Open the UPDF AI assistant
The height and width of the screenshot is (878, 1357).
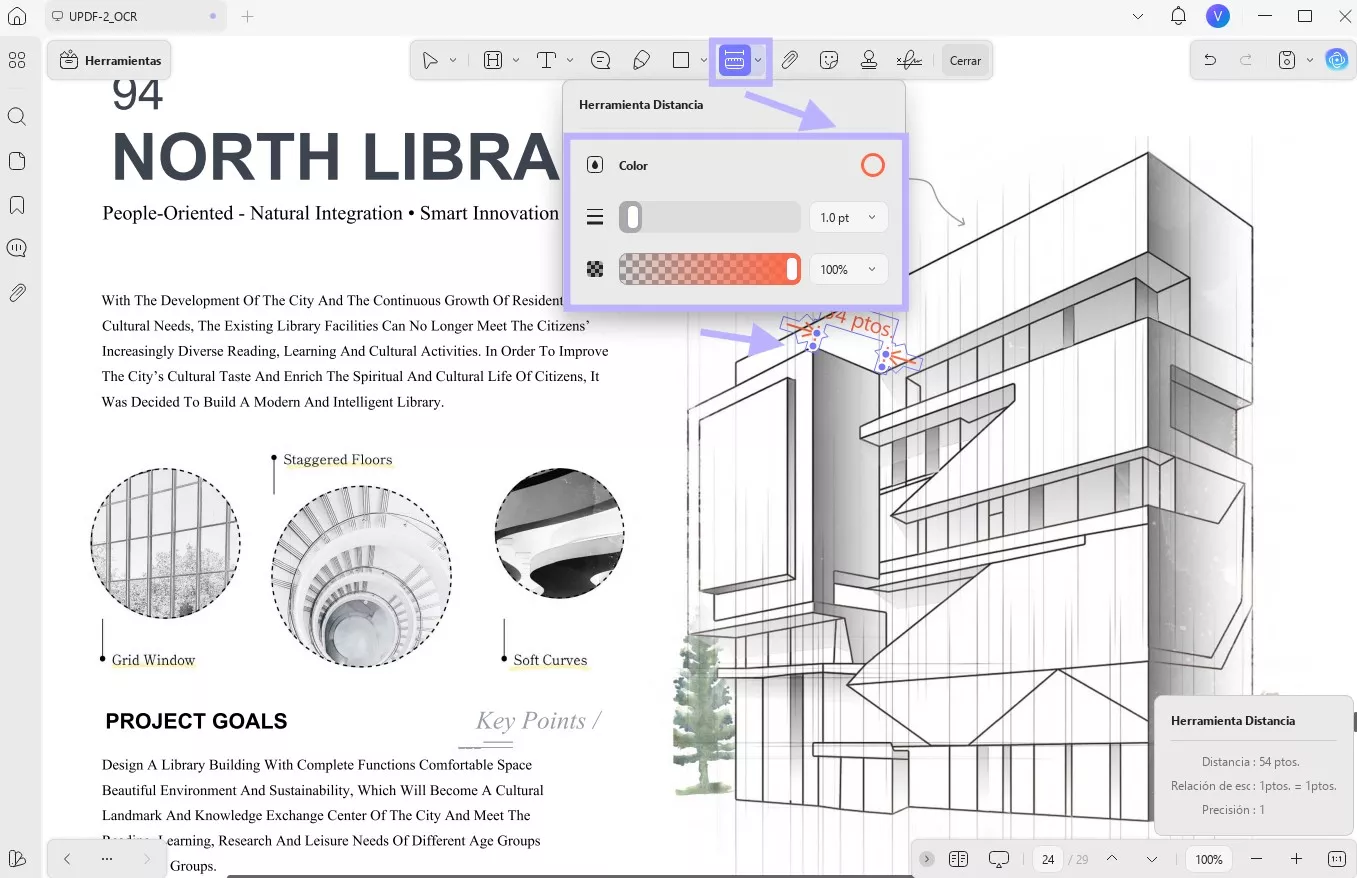tap(1336, 60)
